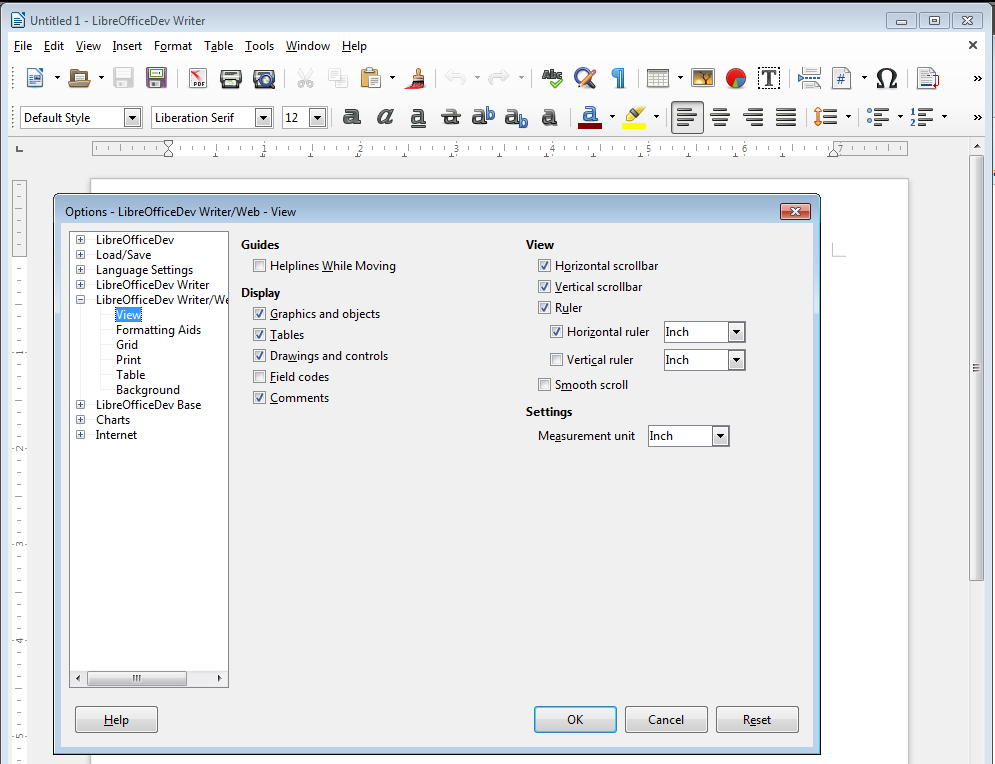Open the Horizontal ruler unit dropdown

pos(736,332)
